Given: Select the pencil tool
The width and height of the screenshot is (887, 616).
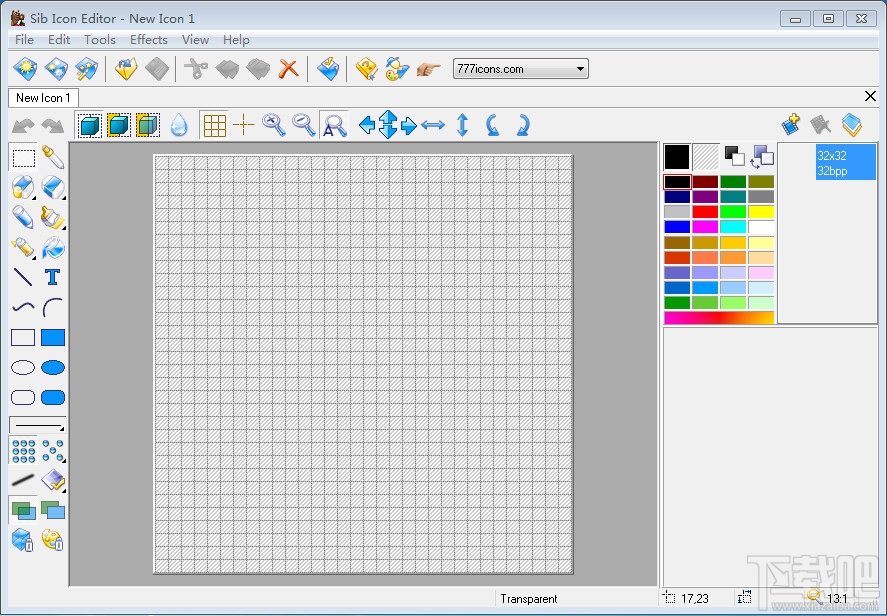Looking at the screenshot, I should coord(23,217).
